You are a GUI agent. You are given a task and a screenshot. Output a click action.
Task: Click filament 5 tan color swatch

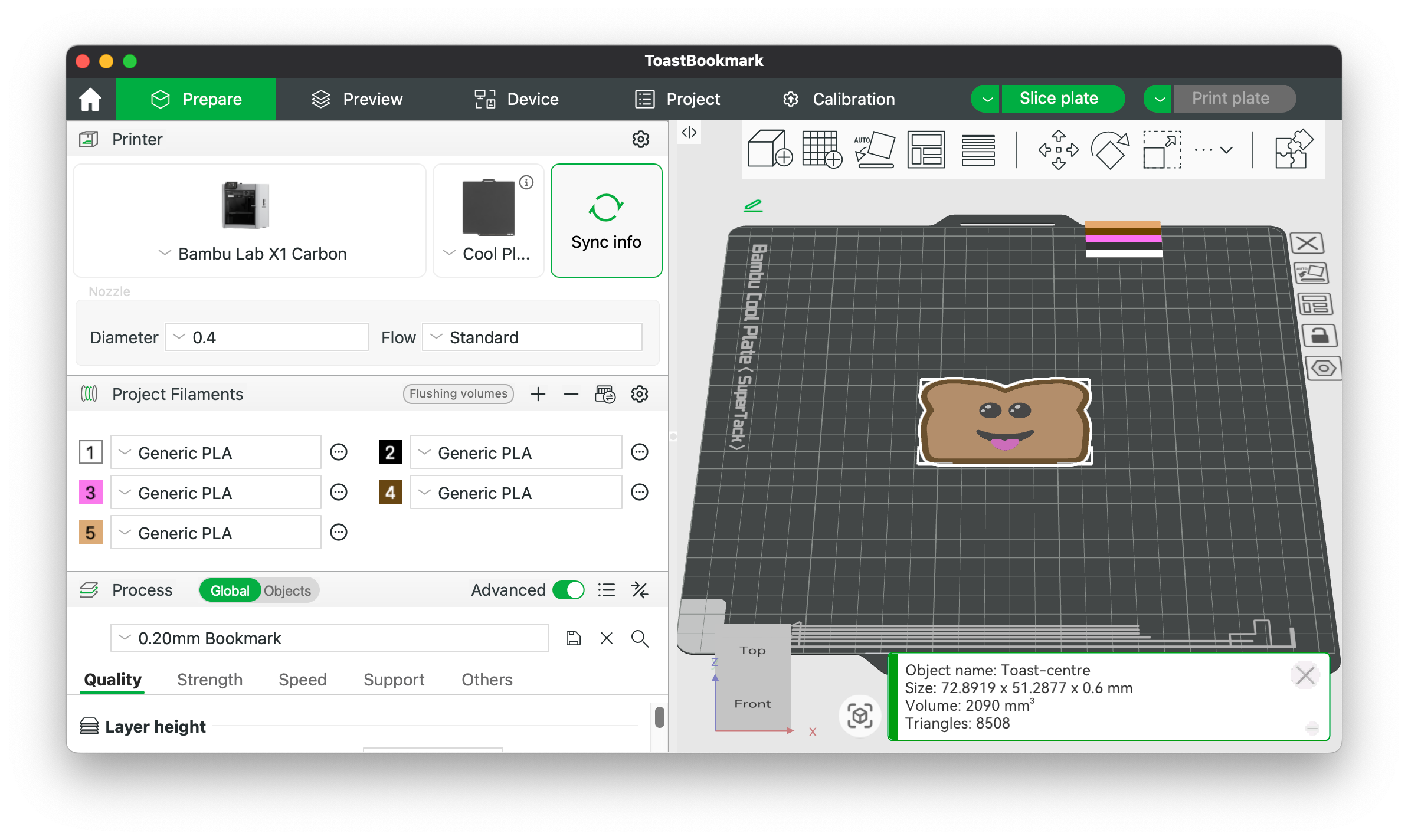point(91,533)
